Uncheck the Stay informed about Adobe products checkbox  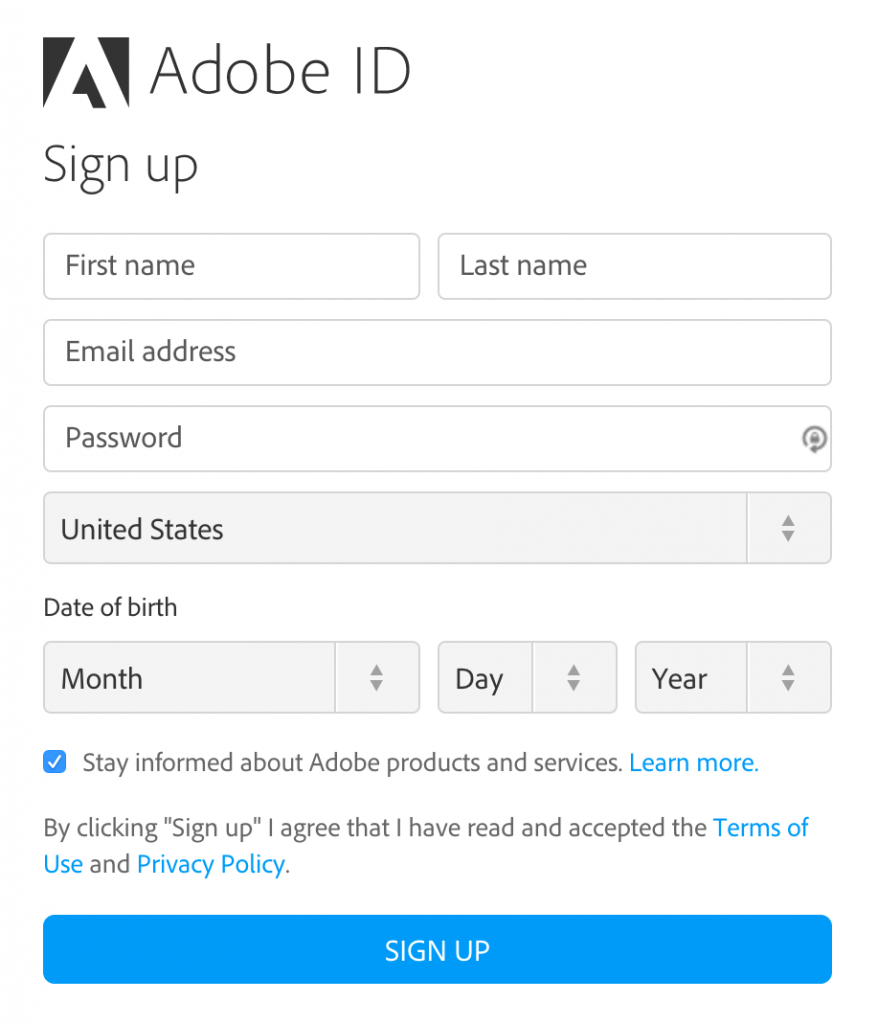tap(55, 762)
